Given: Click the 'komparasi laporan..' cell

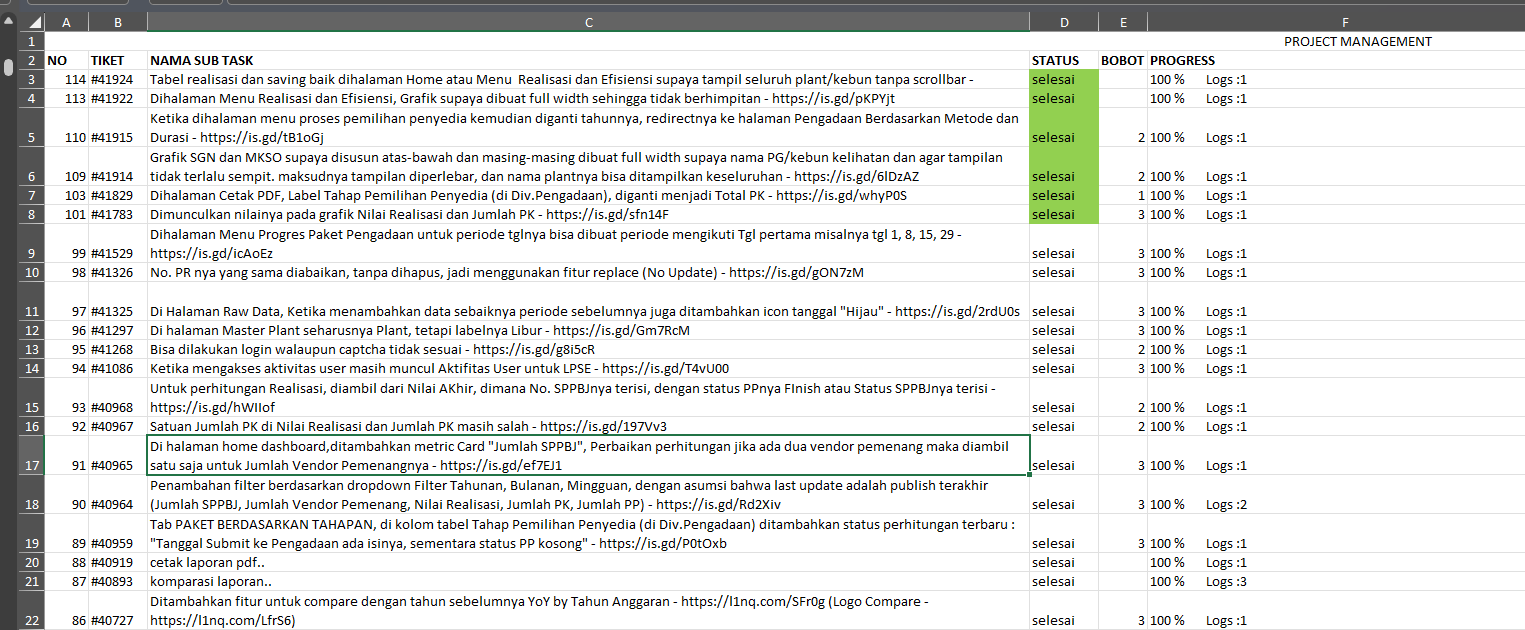Looking at the screenshot, I should click(x=588, y=582).
